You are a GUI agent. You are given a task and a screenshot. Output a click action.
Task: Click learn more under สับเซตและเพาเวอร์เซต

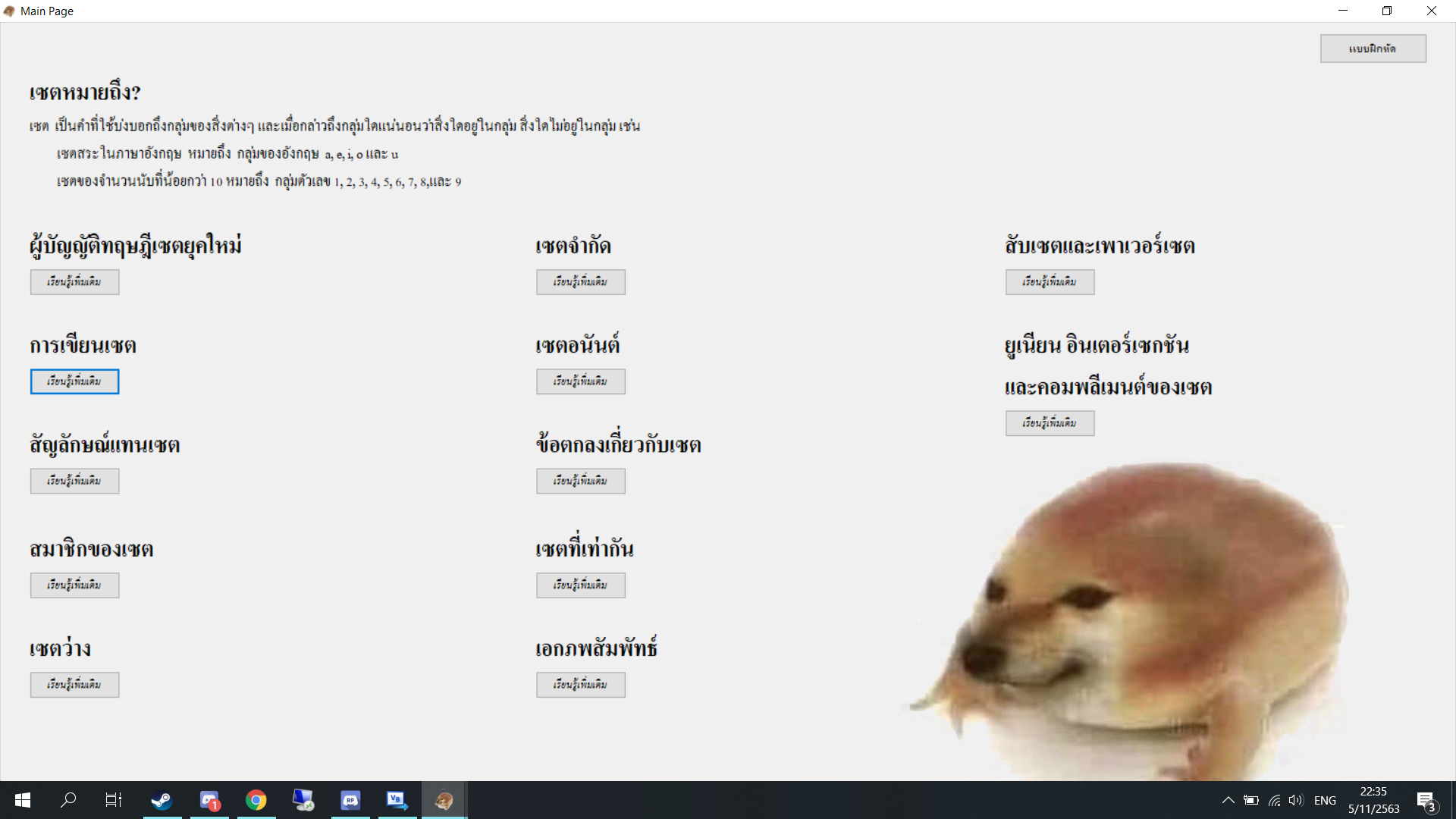click(1050, 282)
